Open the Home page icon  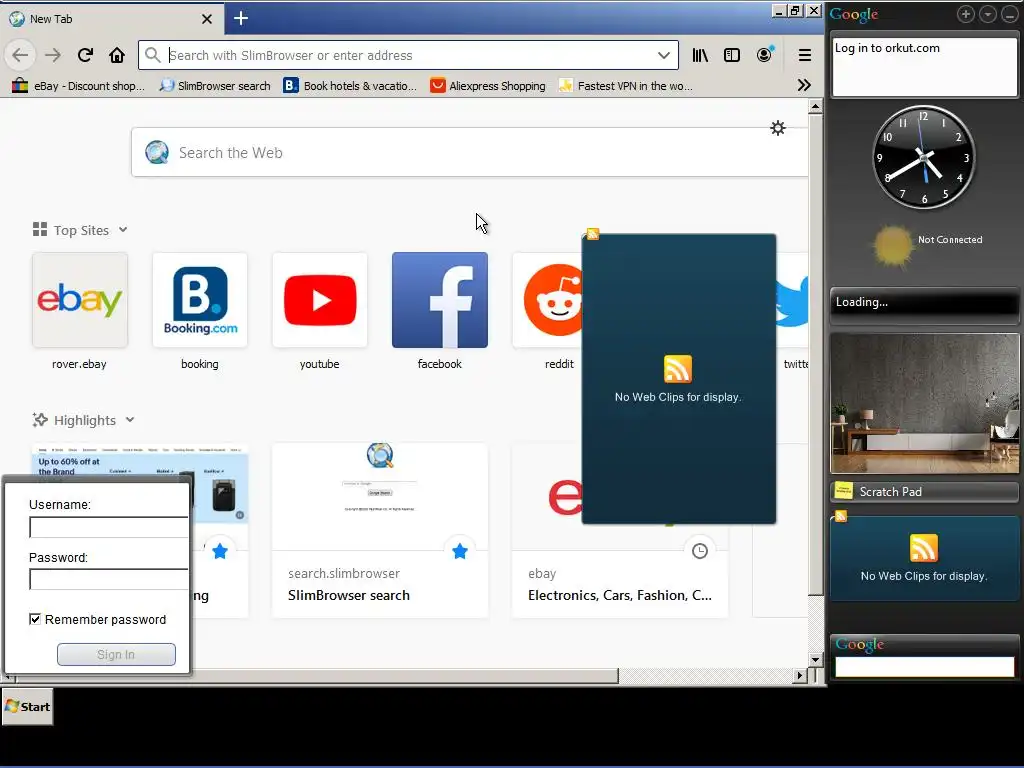(117, 56)
